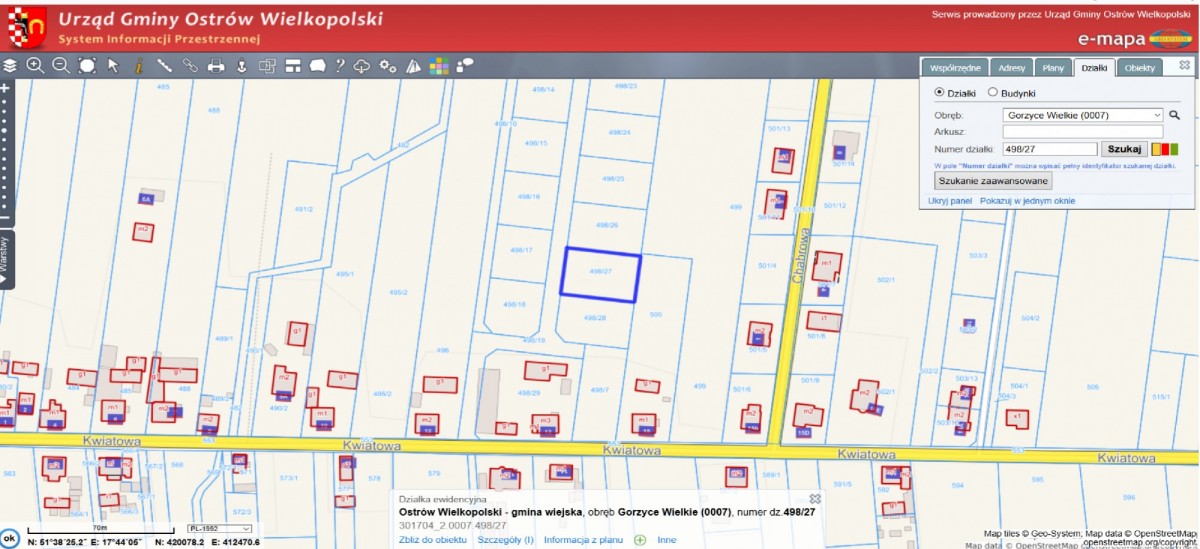Image resolution: width=1200 pixels, height=549 pixels.
Task: Switch to the Współrzędne tab
Action: [954, 68]
